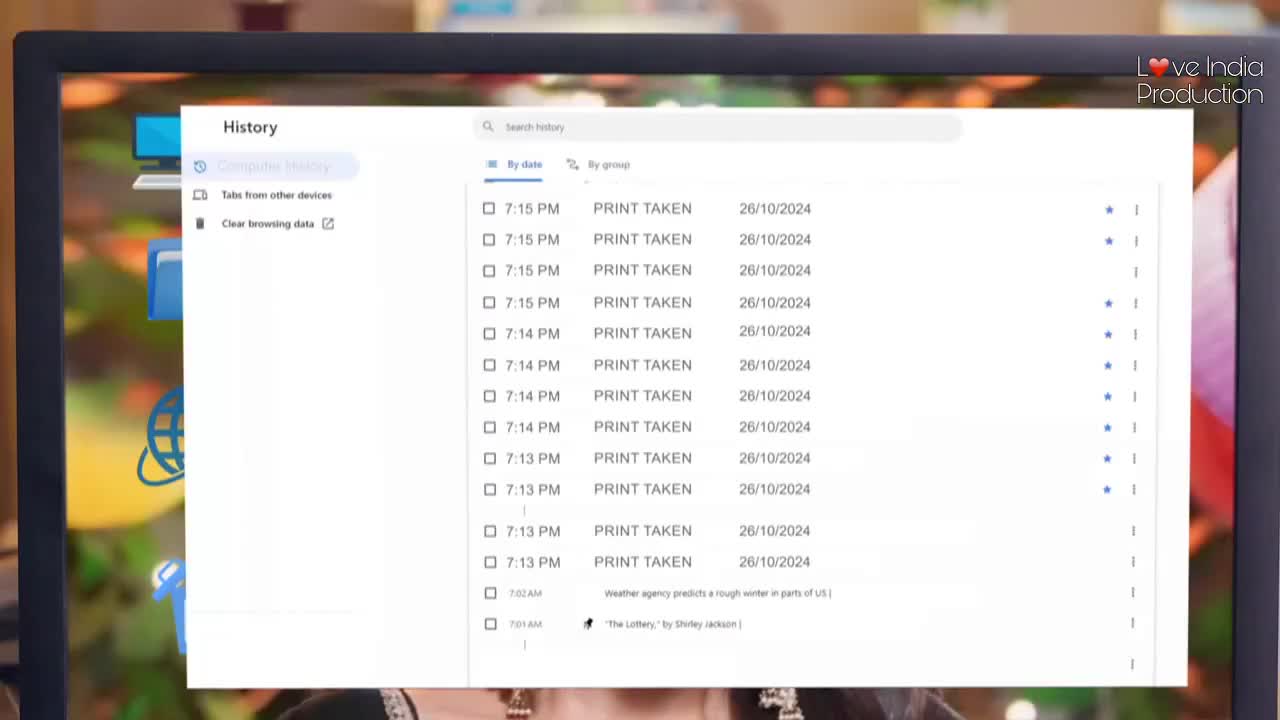
Task: Click into the Search history field
Action: pyautogui.click(x=720, y=127)
